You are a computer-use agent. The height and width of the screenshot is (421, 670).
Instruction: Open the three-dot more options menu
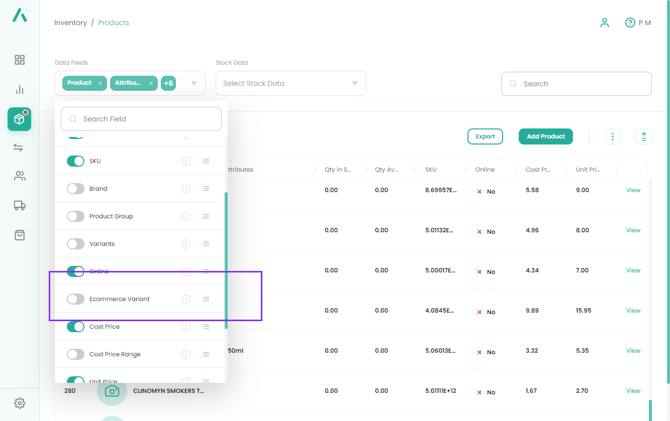point(612,136)
